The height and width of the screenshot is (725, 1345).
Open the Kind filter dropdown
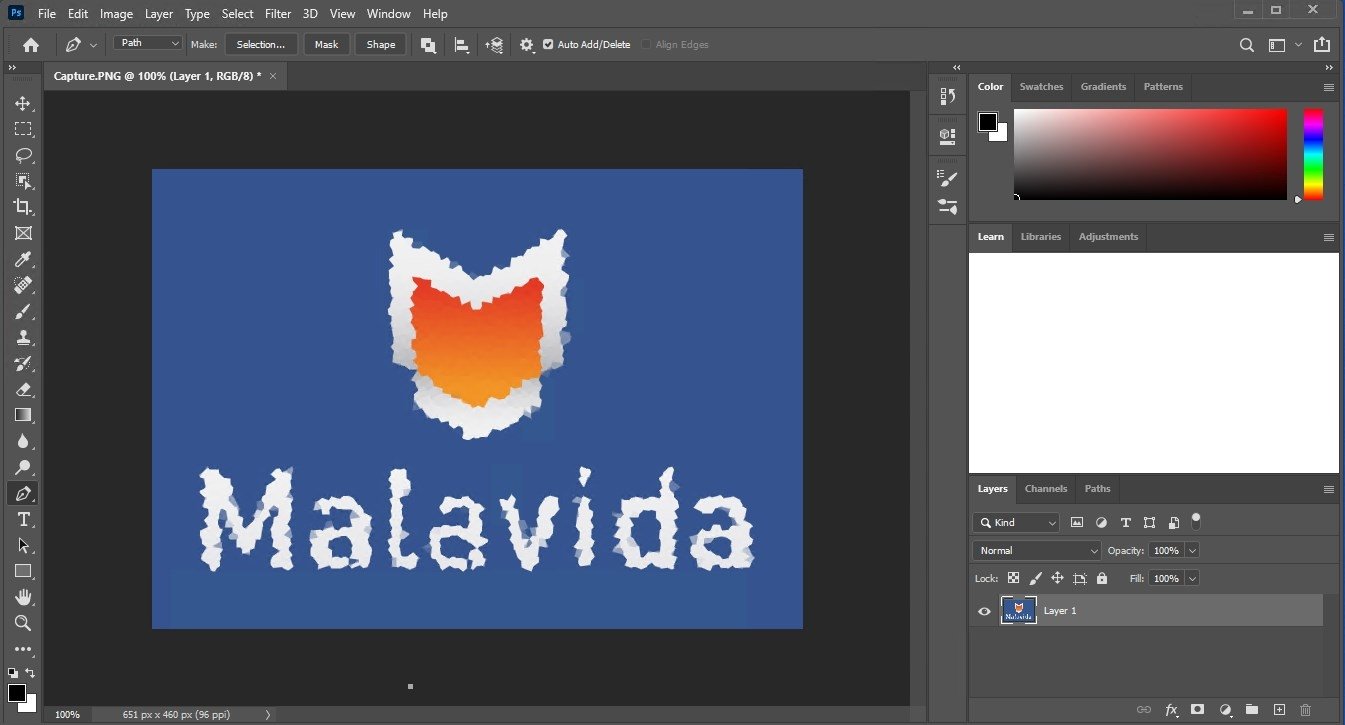[x=1016, y=522]
